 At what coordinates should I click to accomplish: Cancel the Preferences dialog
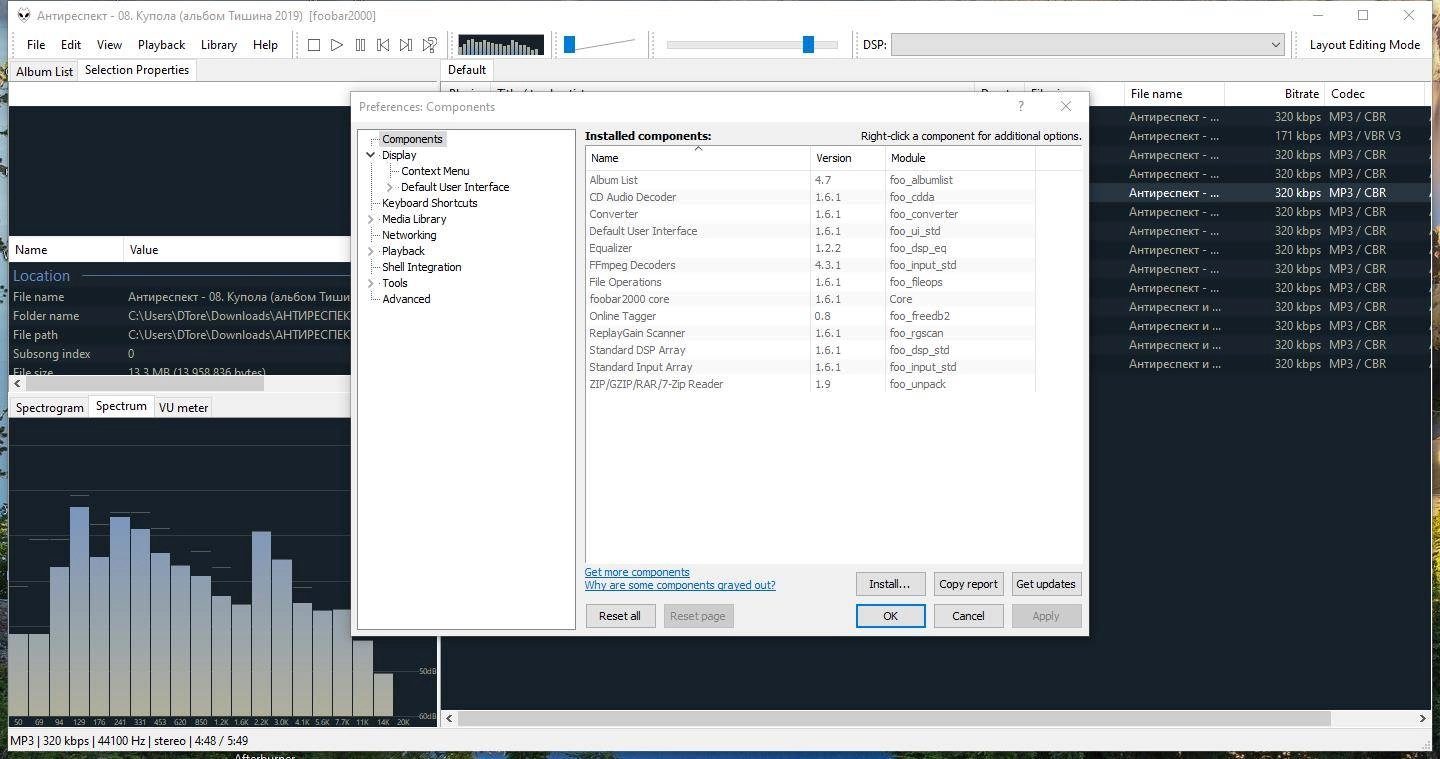coord(968,616)
